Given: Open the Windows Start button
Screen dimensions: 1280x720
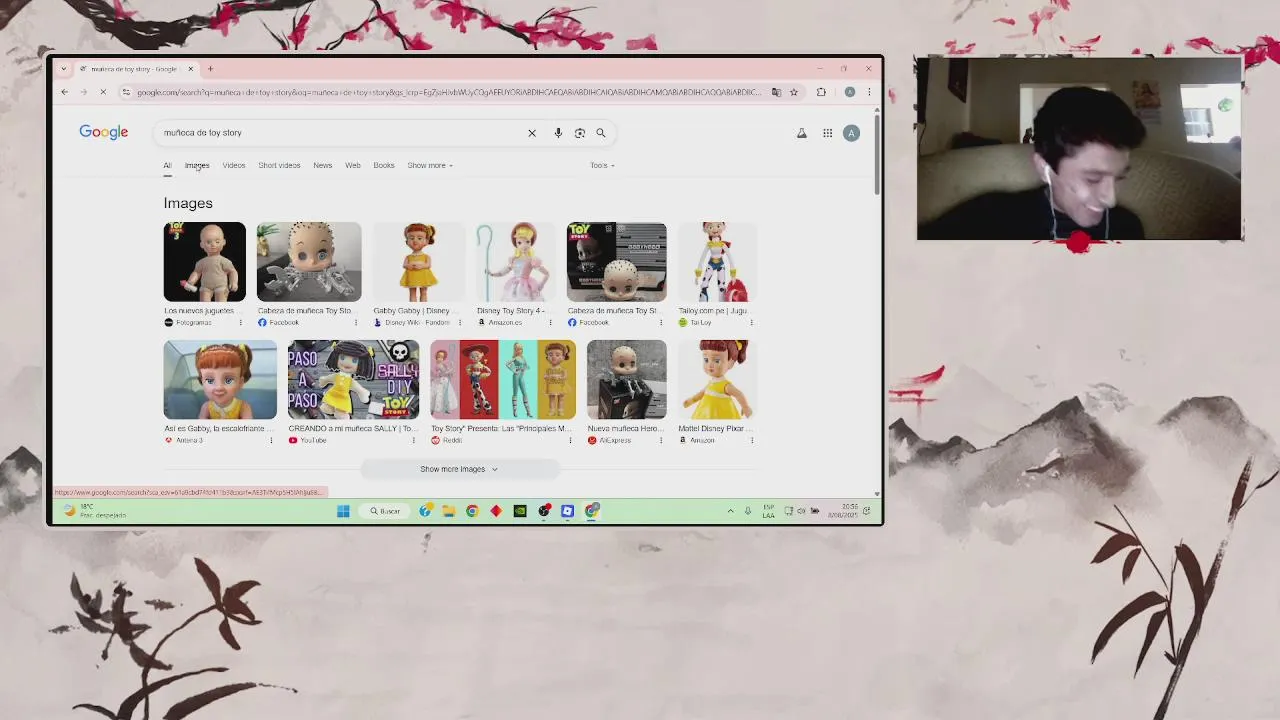Looking at the screenshot, I should pyautogui.click(x=343, y=511).
